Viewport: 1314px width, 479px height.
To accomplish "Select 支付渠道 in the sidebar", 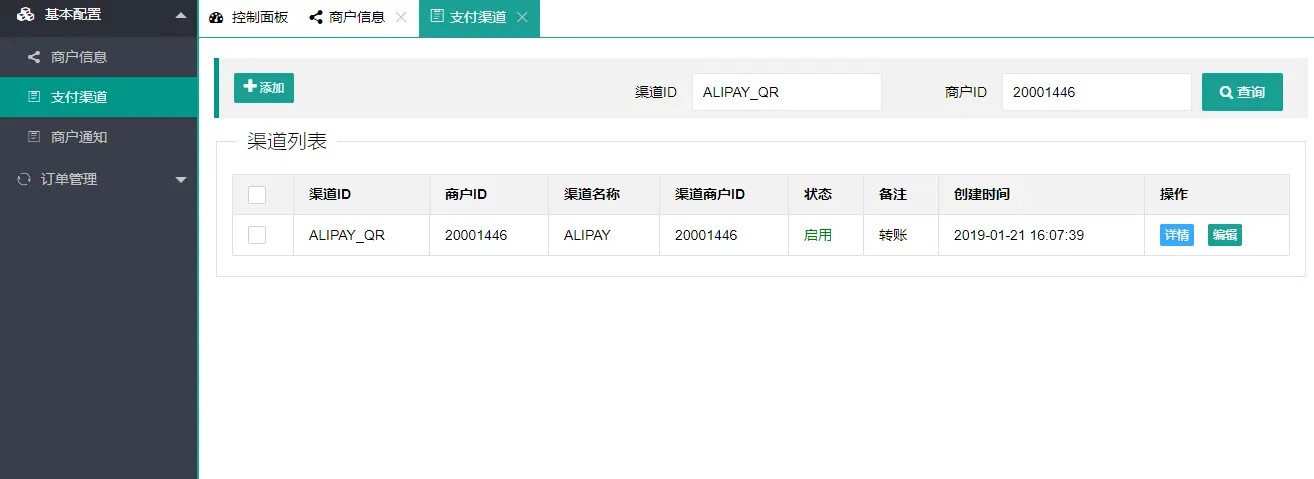I will 99,97.
